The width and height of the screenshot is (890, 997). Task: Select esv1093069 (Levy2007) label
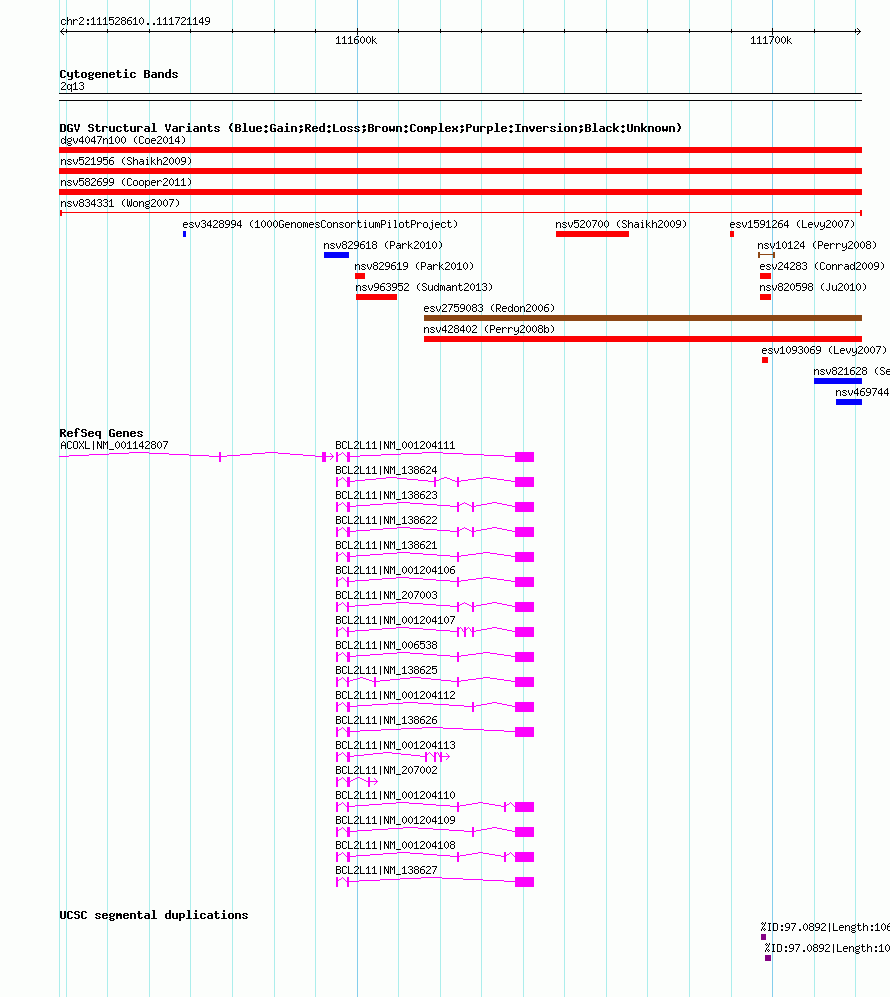(x=824, y=350)
